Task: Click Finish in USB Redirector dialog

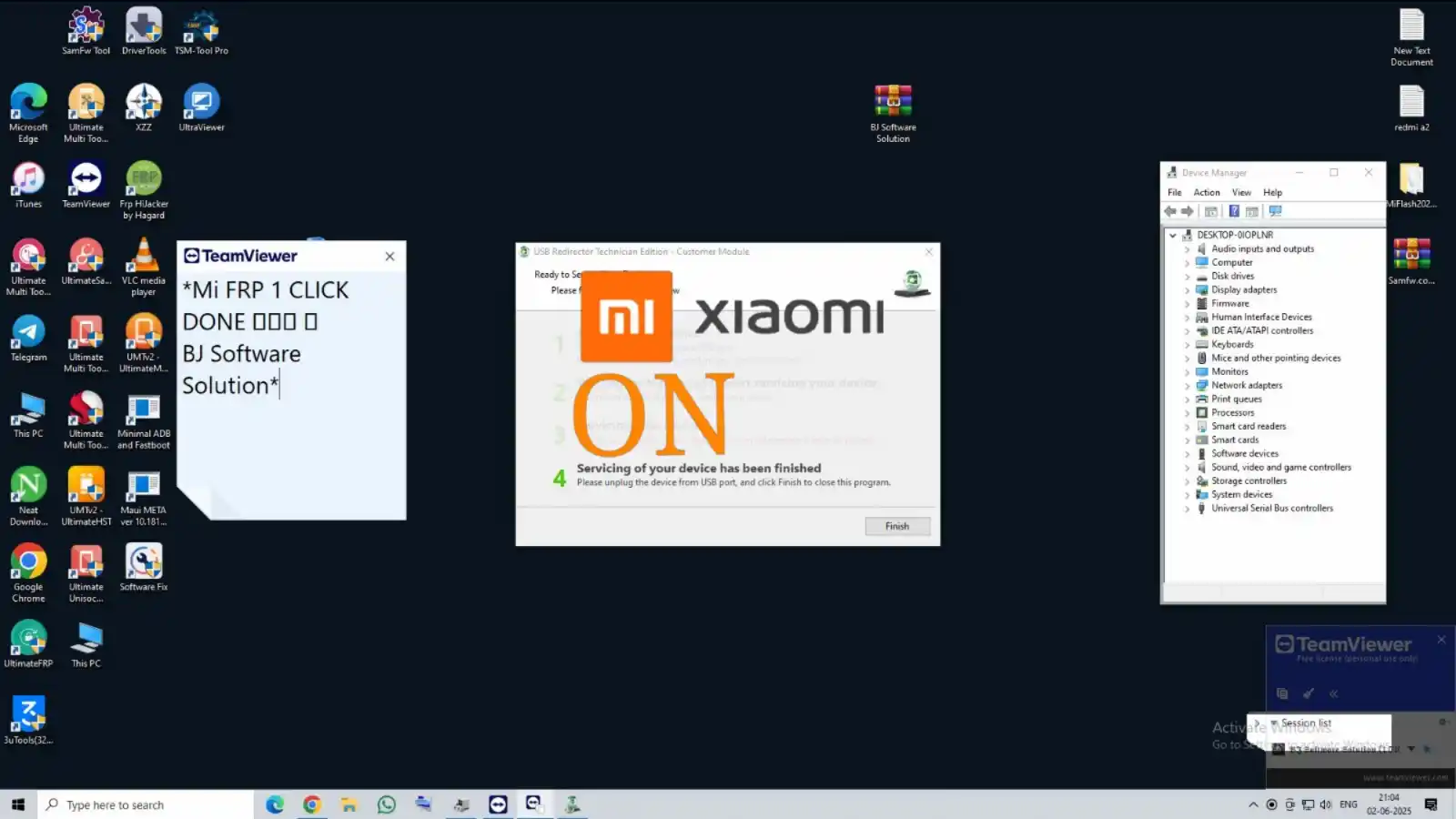Action: 897,526
